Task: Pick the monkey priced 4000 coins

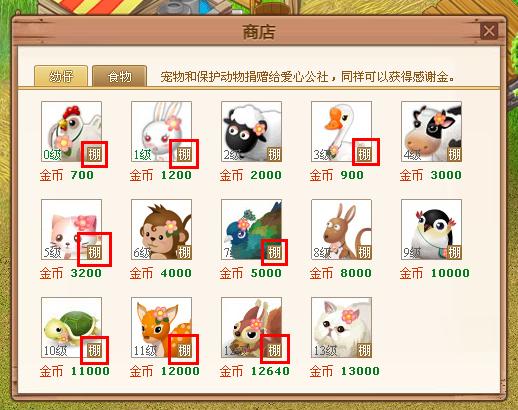Action: coord(161,230)
